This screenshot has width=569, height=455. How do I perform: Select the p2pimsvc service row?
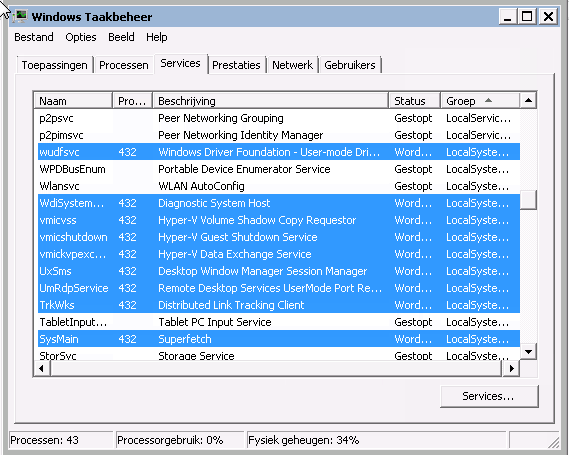coord(278,135)
